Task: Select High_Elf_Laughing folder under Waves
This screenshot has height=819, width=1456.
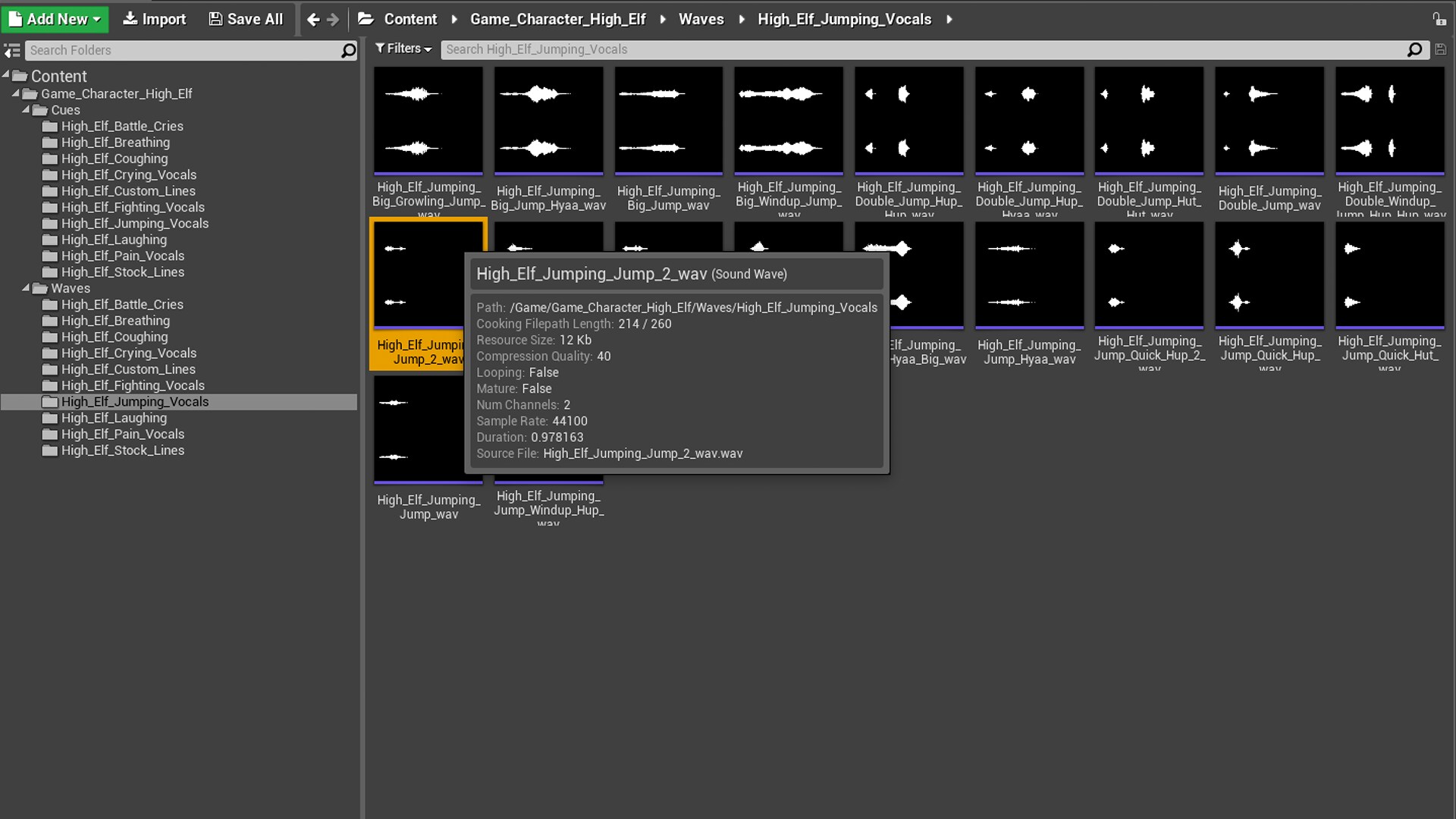Action: (114, 418)
